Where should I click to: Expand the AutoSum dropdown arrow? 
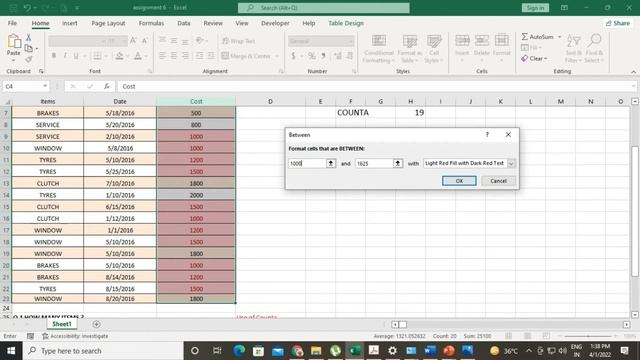[560, 37]
